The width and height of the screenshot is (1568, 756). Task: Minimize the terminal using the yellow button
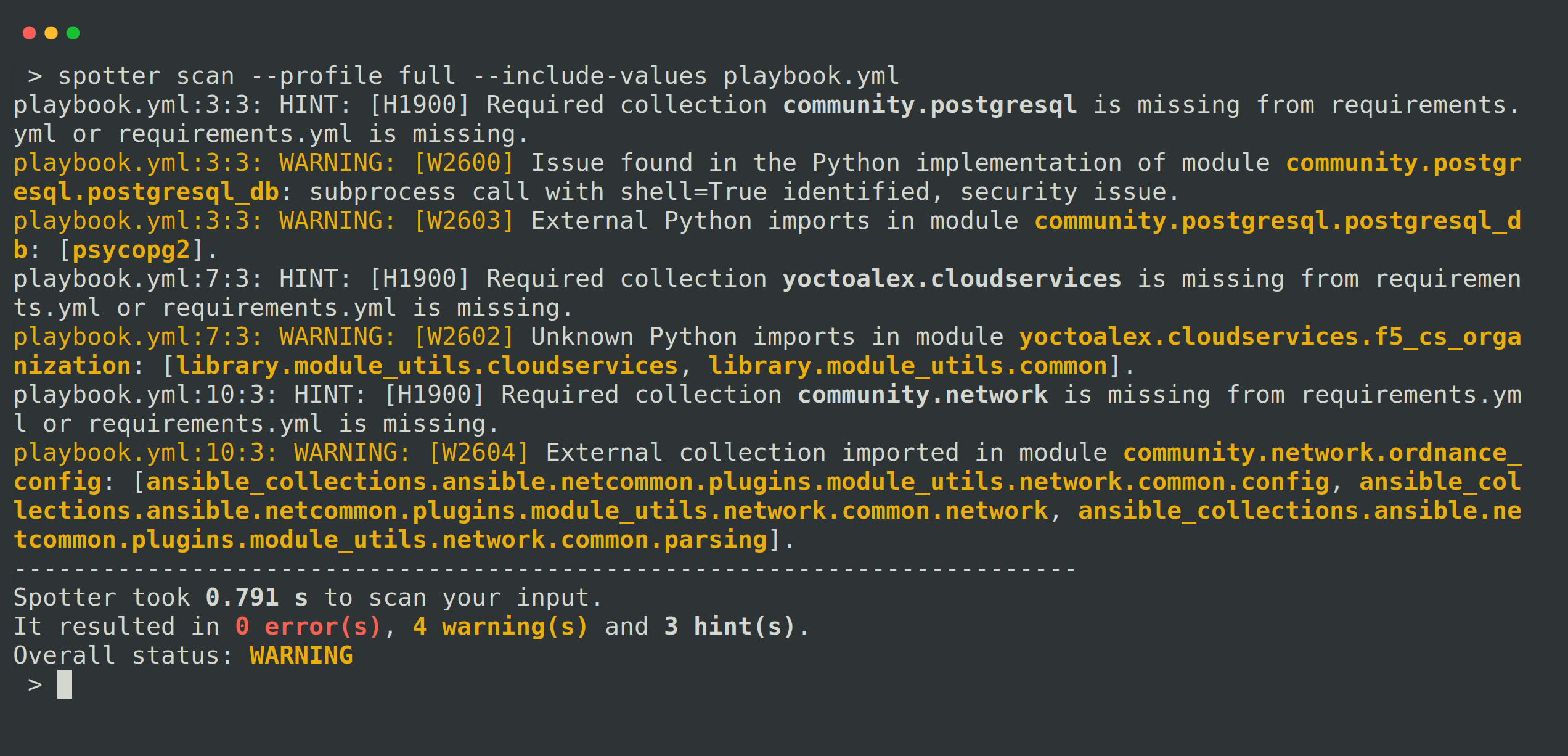[51, 33]
